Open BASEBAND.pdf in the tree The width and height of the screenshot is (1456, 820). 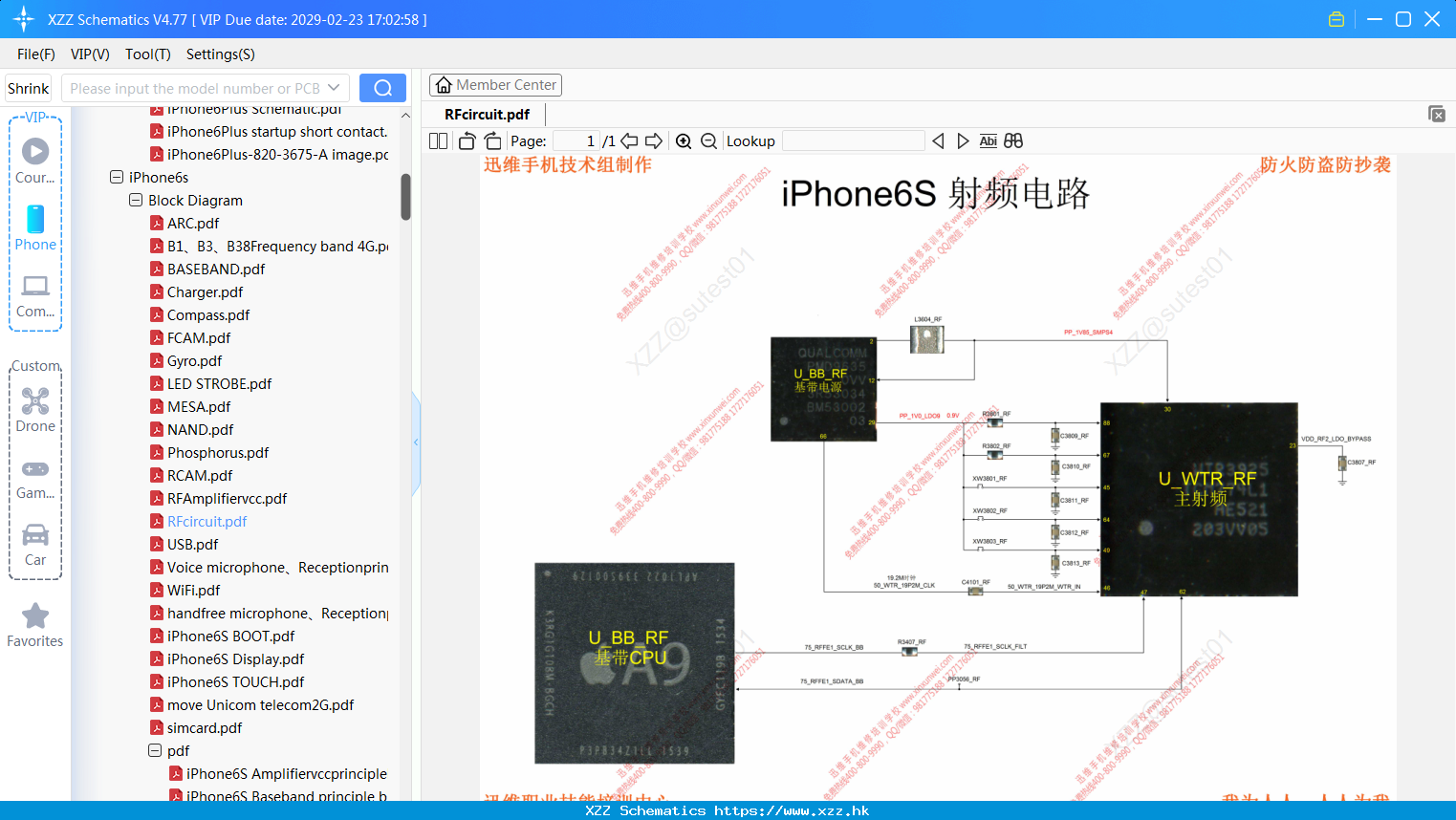[216, 269]
